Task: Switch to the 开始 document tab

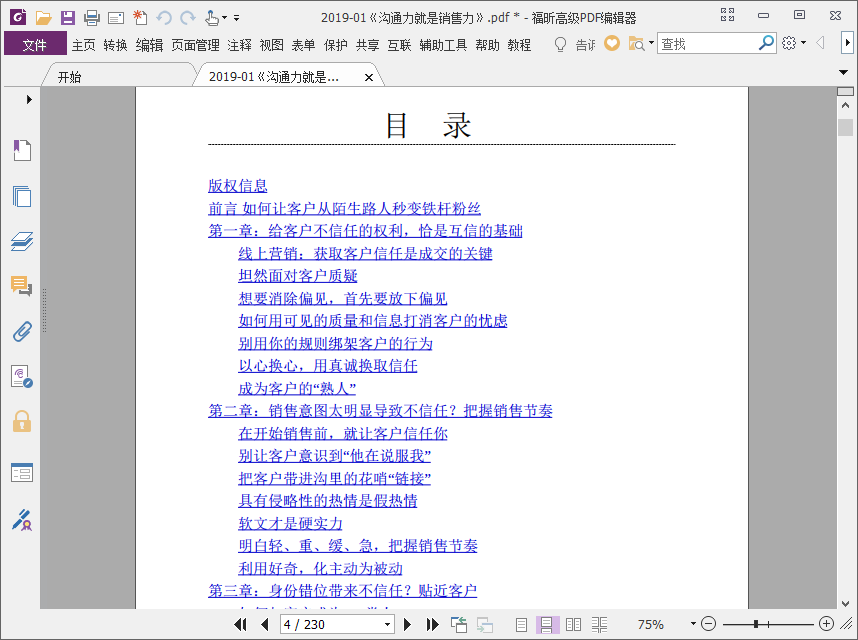Action: click(70, 77)
